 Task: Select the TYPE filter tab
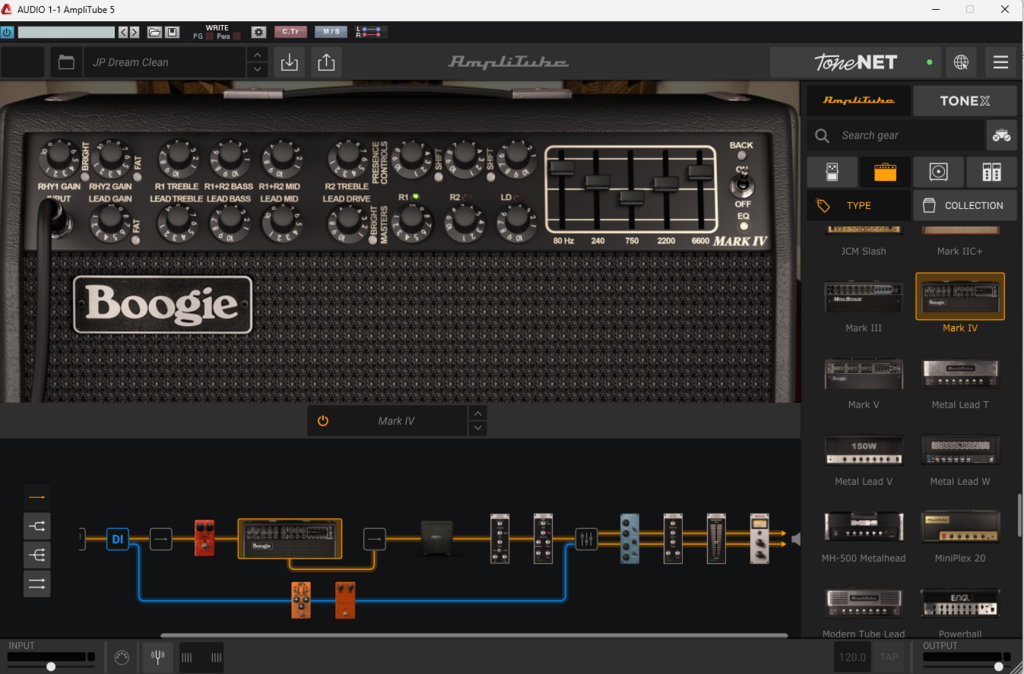858,205
